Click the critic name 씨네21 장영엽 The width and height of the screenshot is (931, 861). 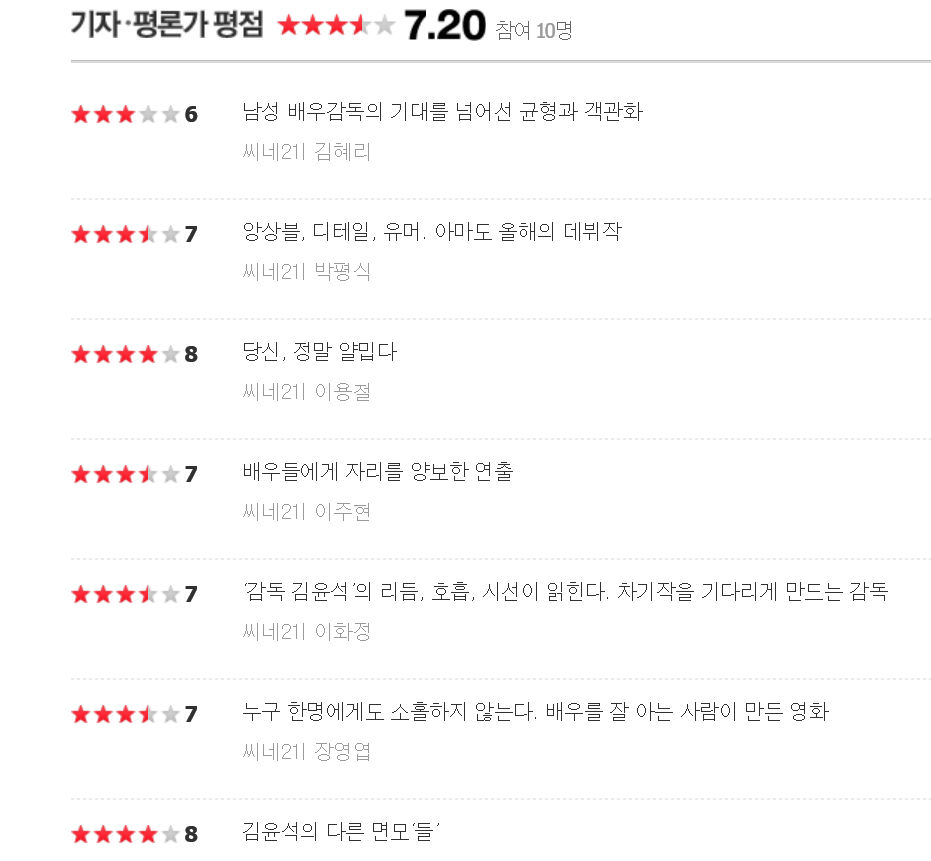coord(306,752)
